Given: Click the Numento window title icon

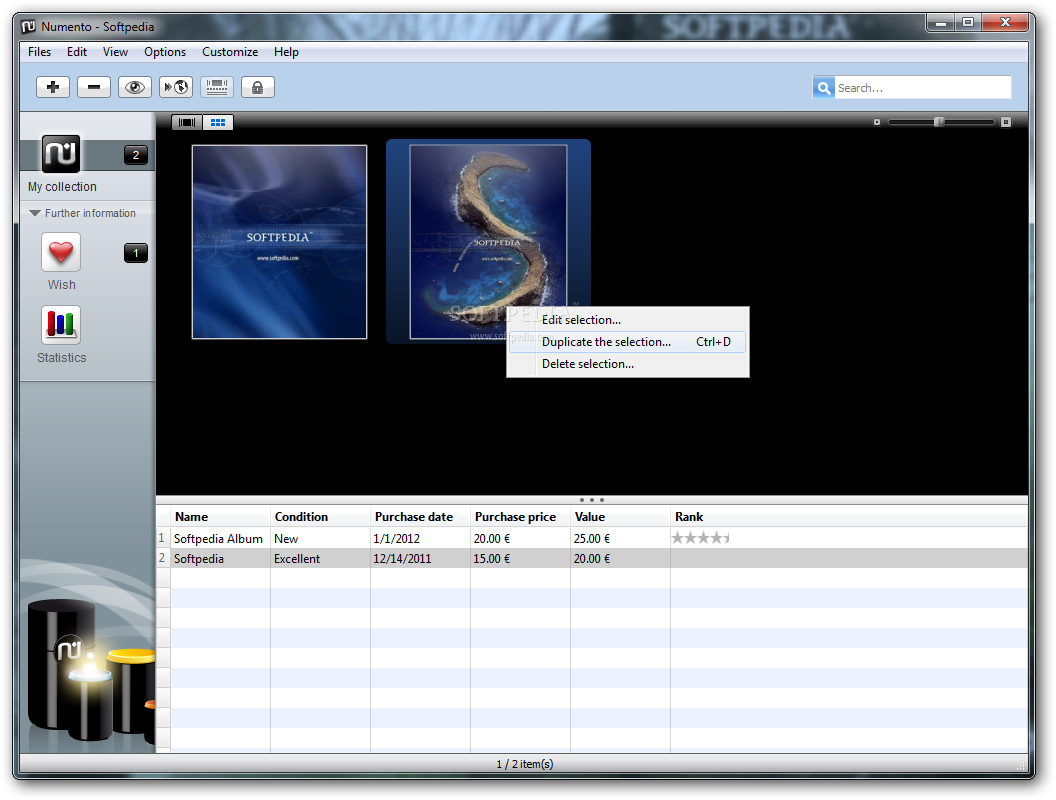Looking at the screenshot, I should [28, 26].
